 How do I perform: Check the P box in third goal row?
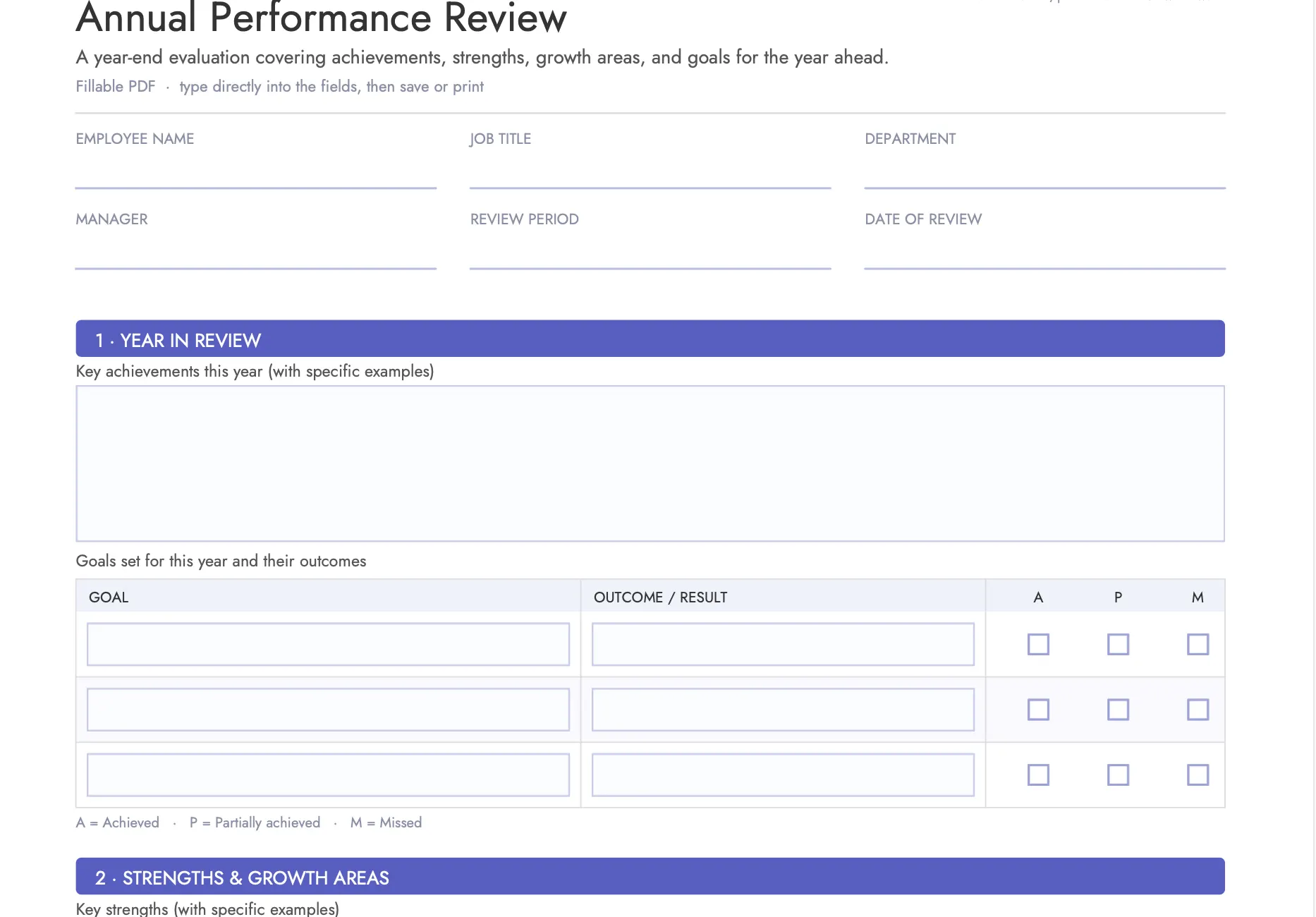(1118, 775)
